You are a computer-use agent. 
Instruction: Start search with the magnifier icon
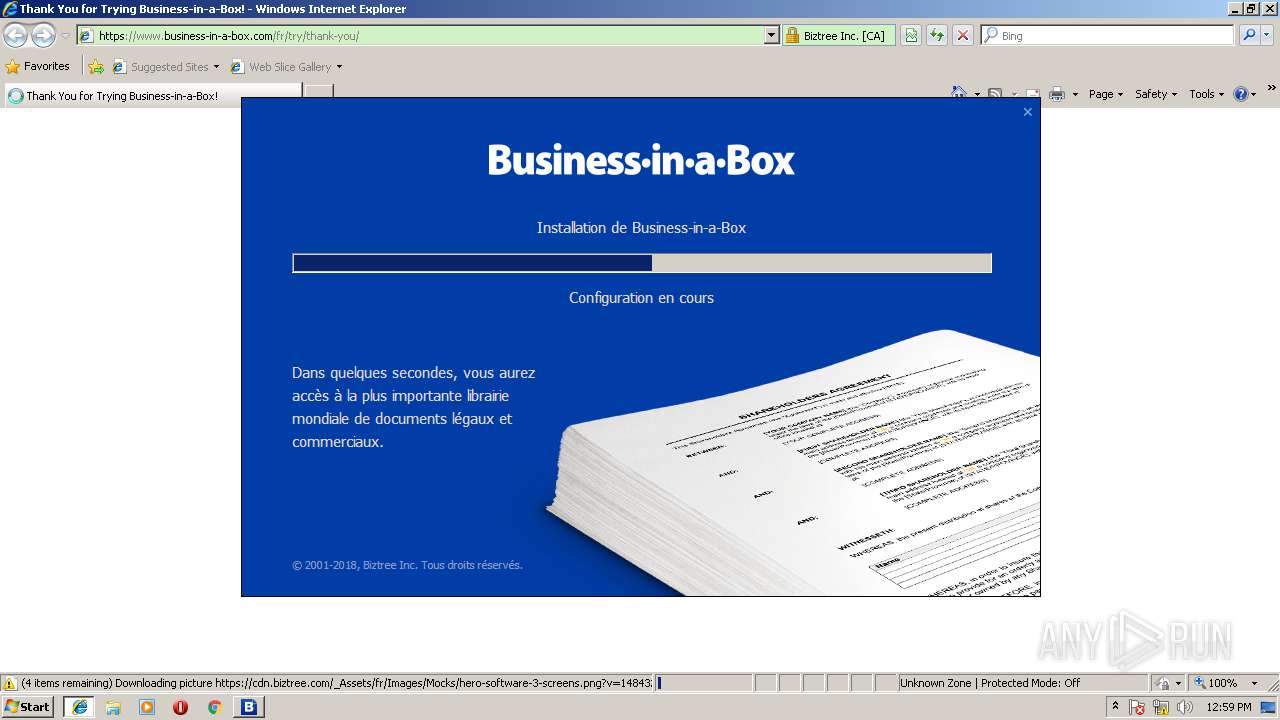(x=1248, y=36)
